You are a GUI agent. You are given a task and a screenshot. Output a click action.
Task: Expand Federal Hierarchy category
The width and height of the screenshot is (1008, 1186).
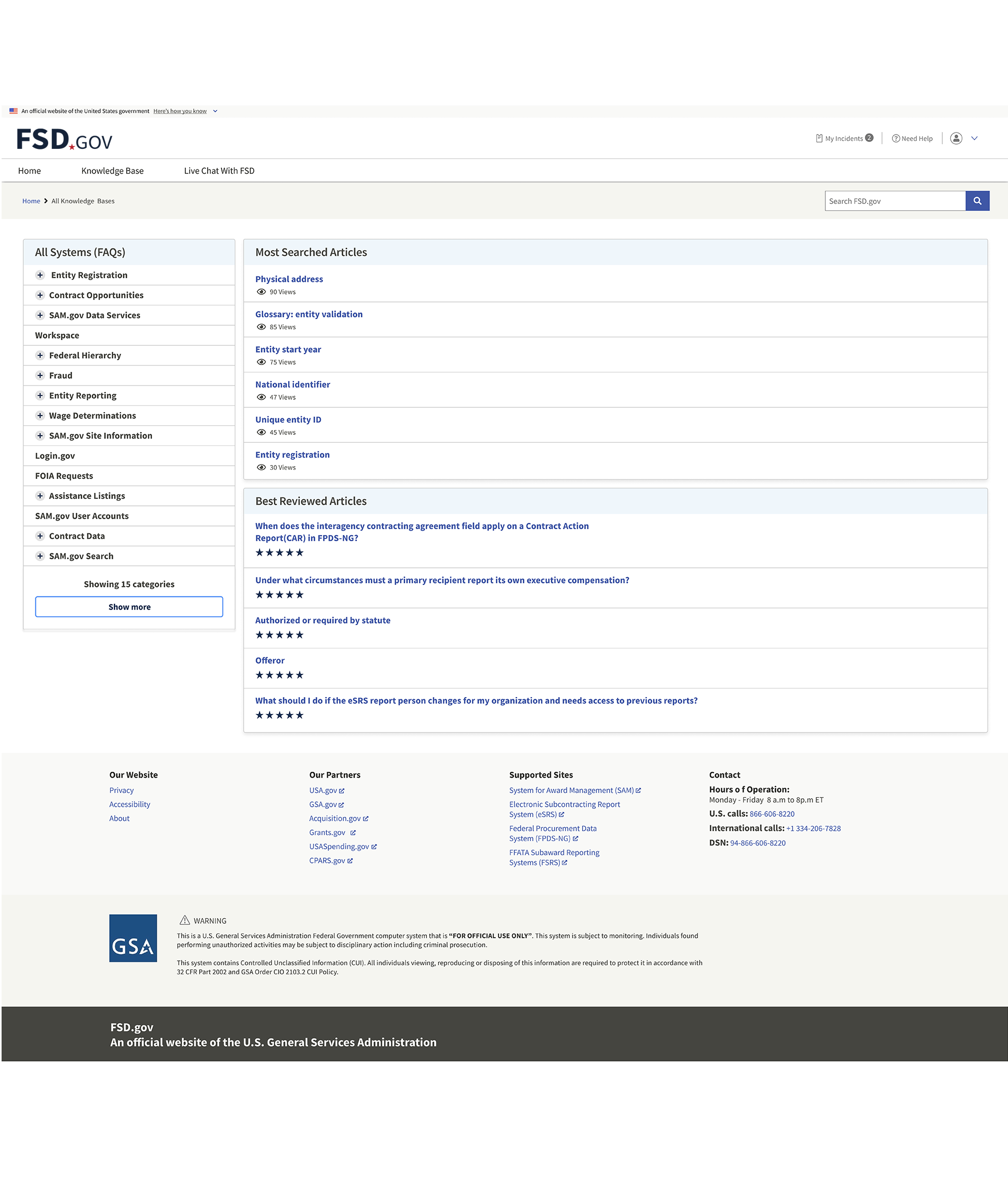40,355
